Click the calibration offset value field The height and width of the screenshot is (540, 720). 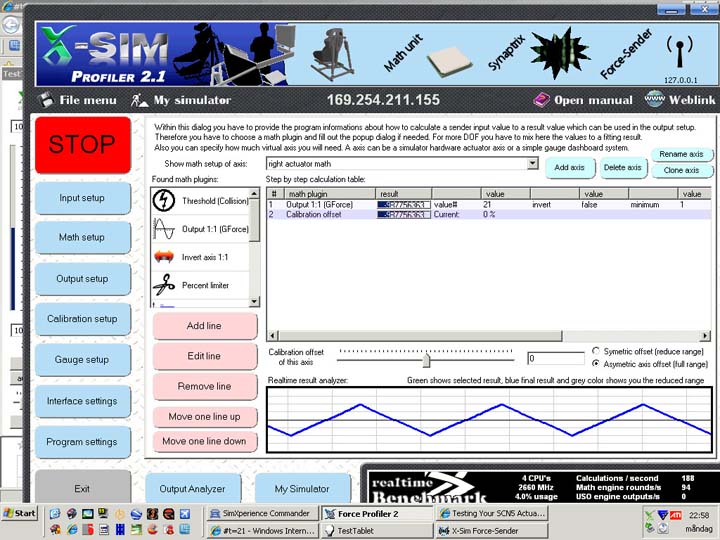tap(556, 358)
